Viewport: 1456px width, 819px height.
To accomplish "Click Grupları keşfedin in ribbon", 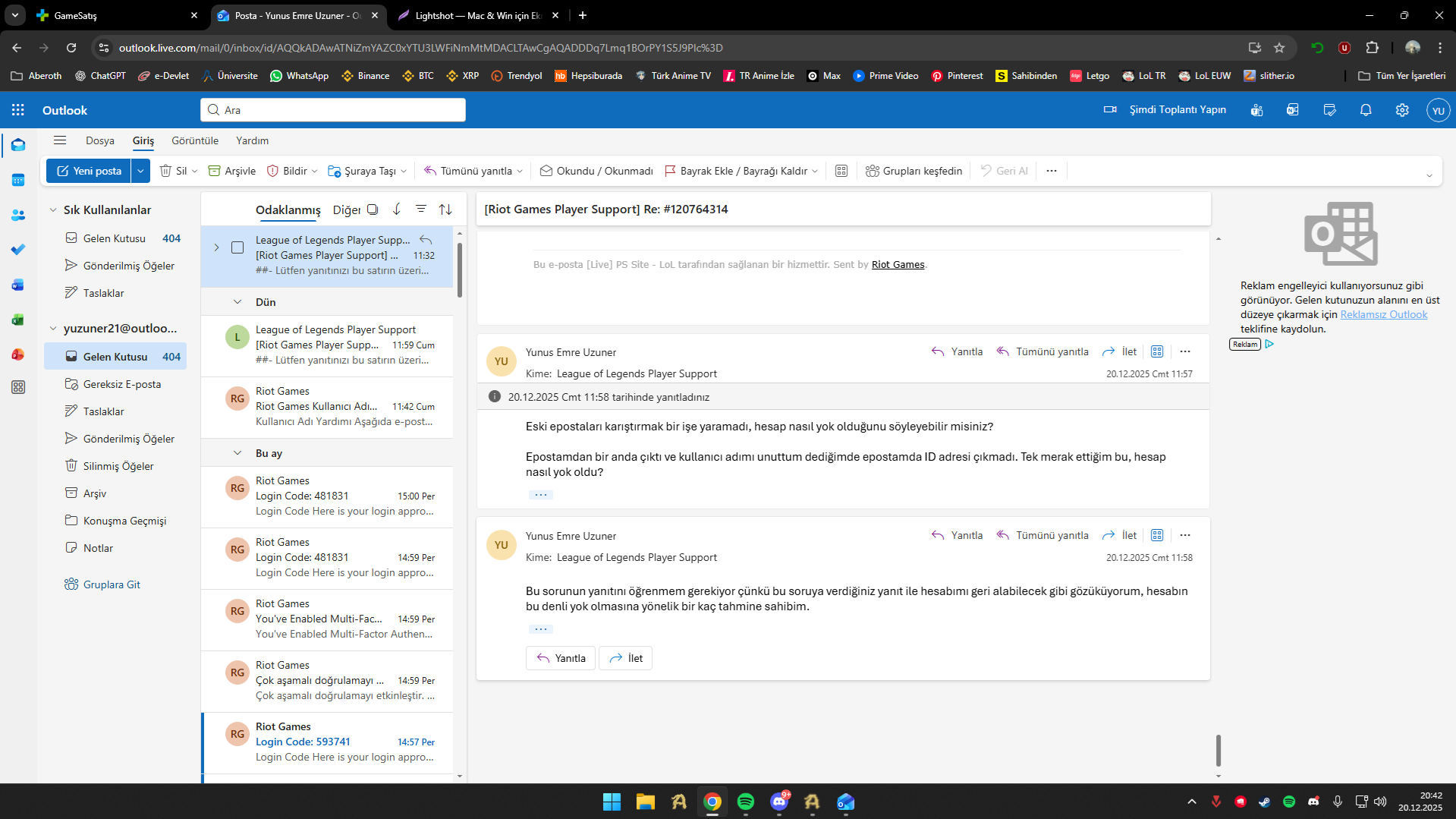I will pyautogui.click(x=914, y=171).
